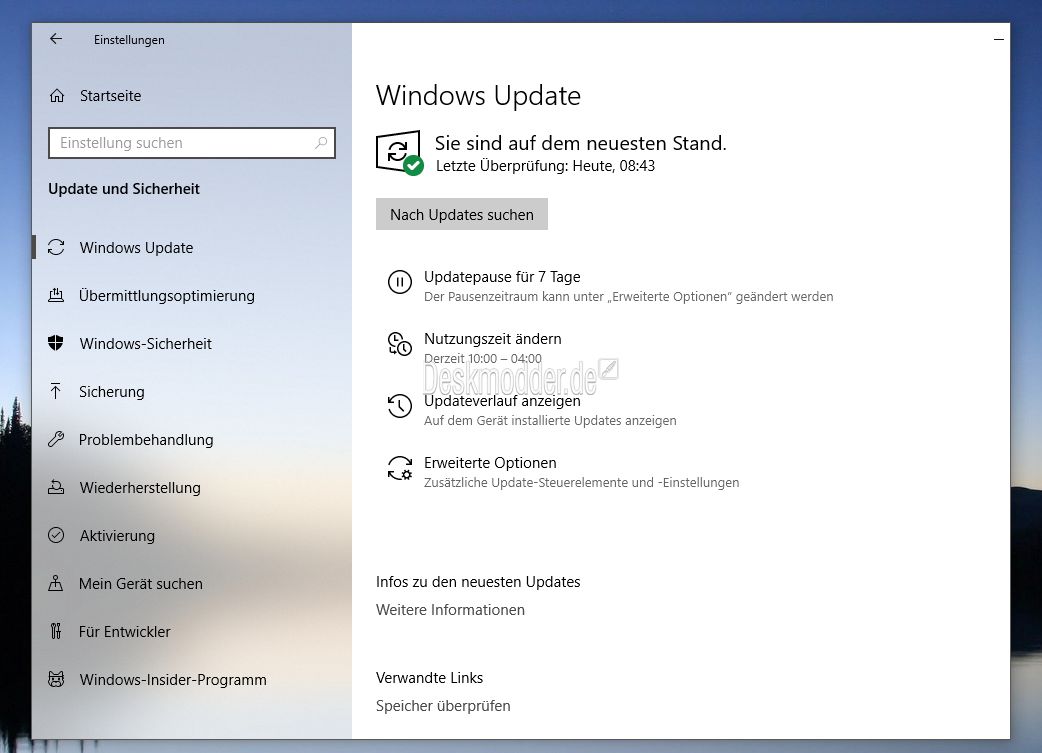Open the Speicher überprüfen link
Image resolution: width=1042 pixels, height=753 pixels.
443,705
